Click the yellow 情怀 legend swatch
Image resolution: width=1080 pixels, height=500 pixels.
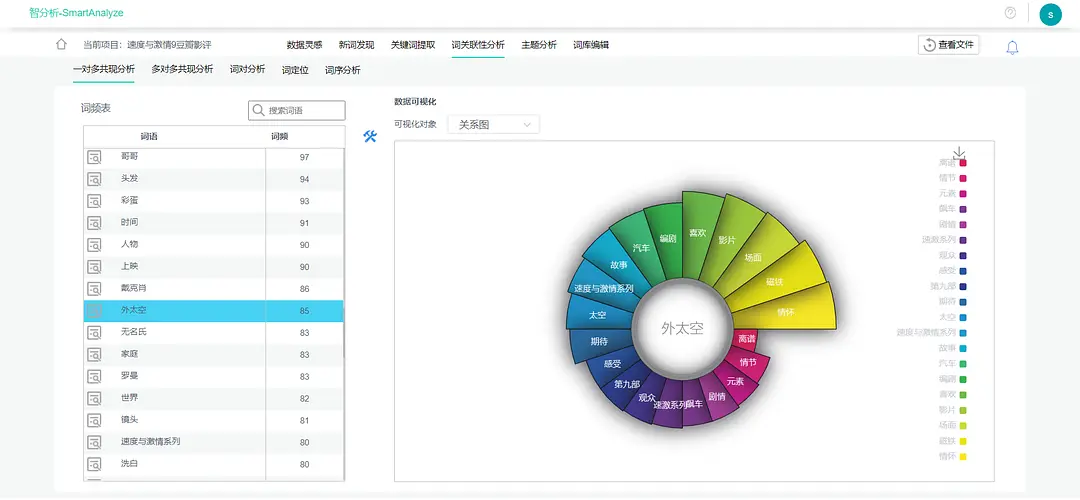pyautogui.click(x=964, y=457)
